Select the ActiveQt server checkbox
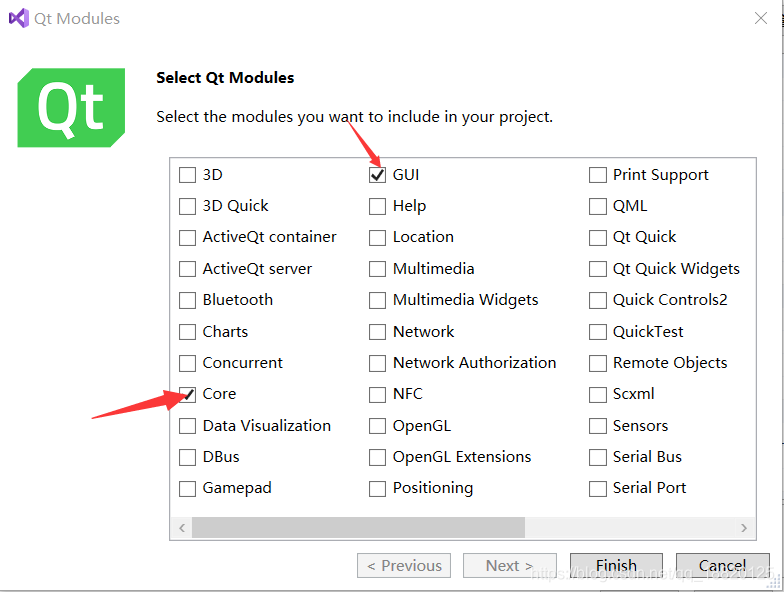784x592 pixels. [188, 269]
